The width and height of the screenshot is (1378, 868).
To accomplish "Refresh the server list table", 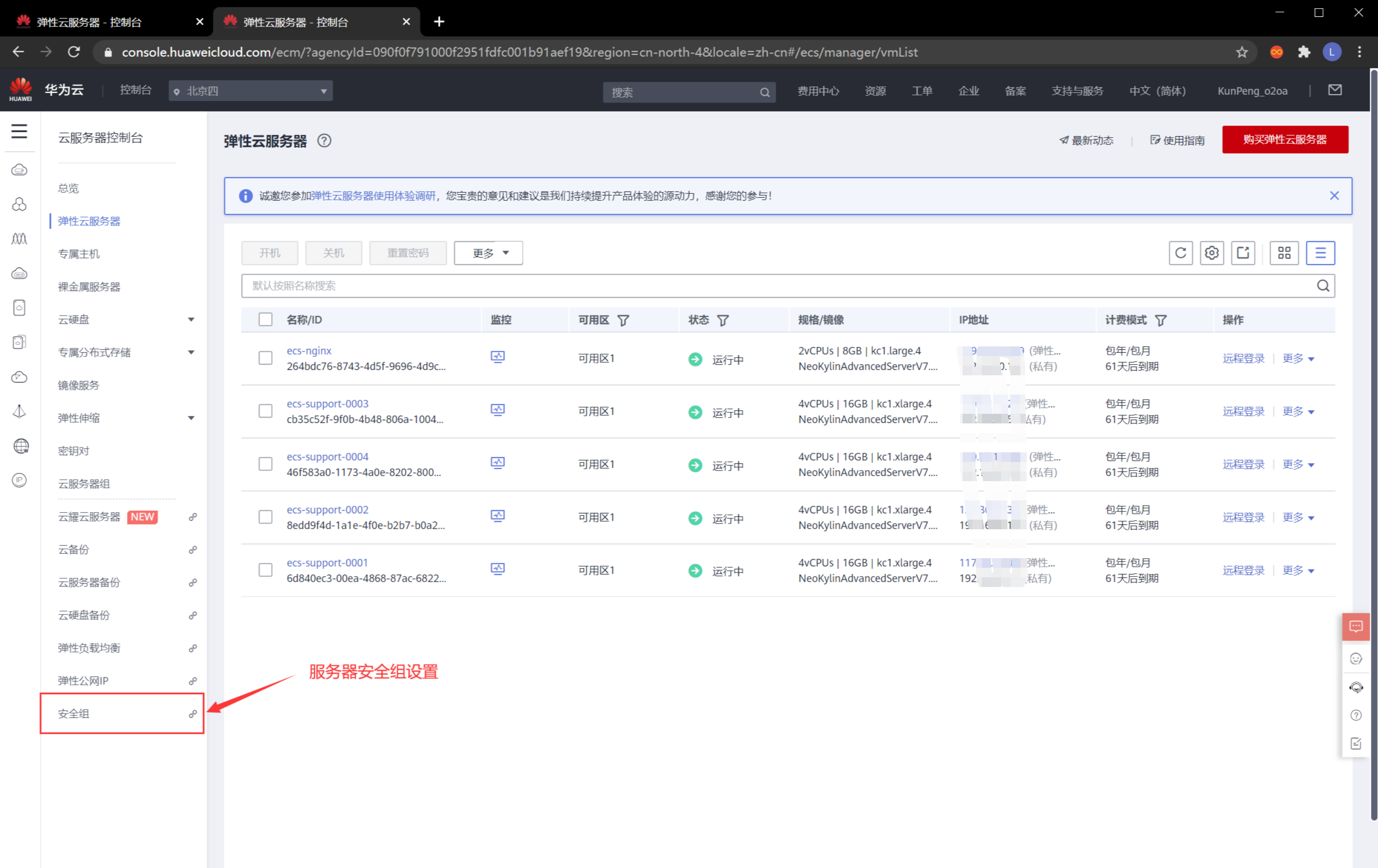I will [1181, 253].
